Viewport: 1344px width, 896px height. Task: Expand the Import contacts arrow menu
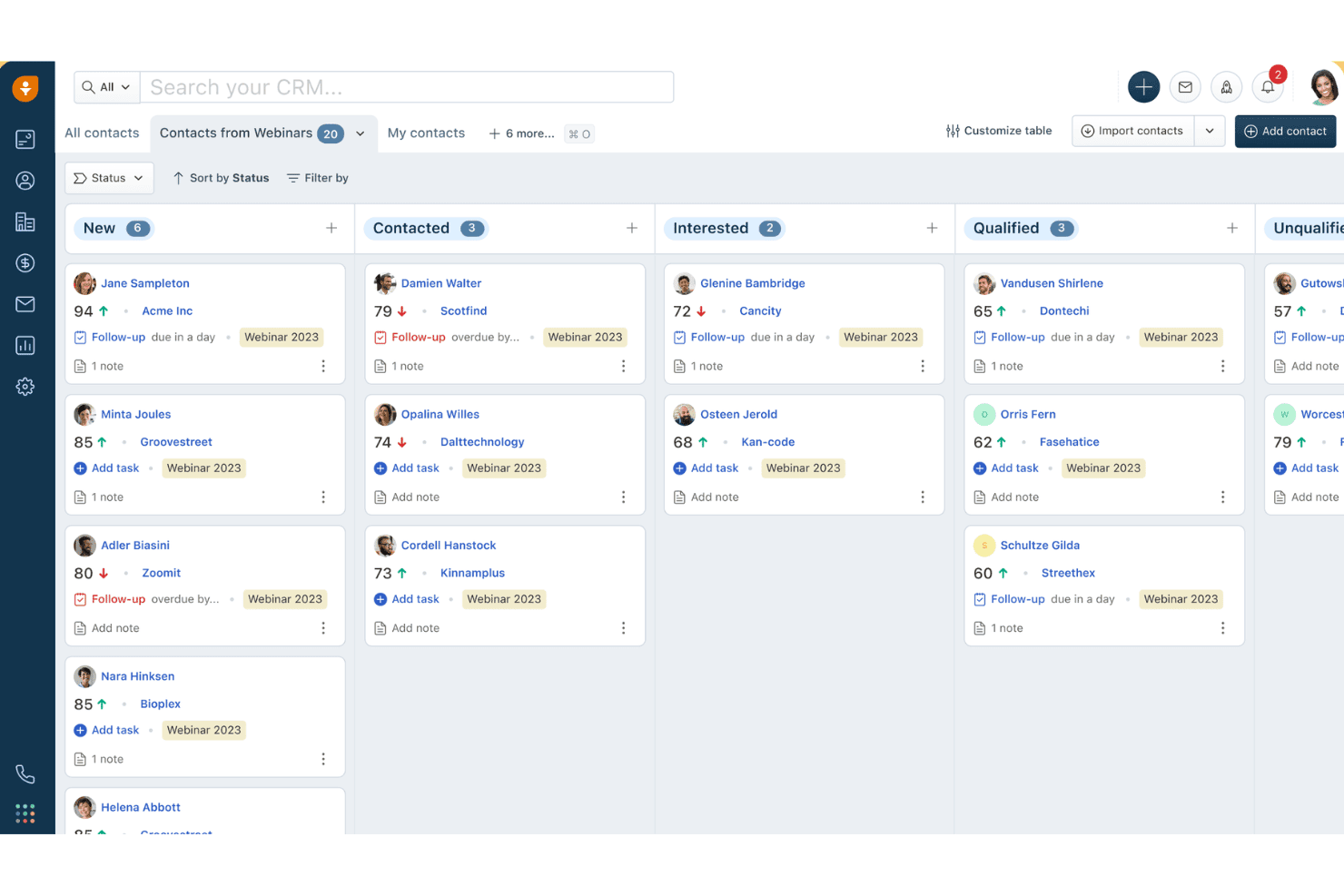pos(1210,131)
